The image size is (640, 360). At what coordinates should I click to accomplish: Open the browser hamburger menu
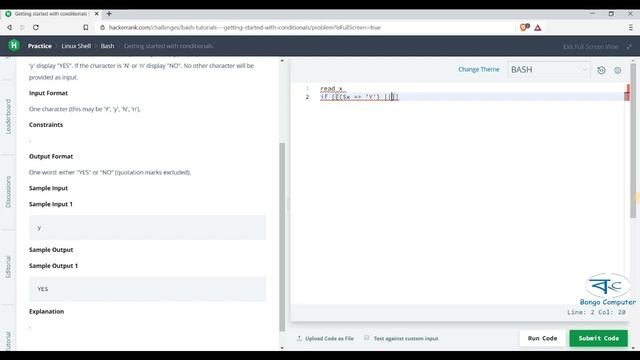coord(631,27)
